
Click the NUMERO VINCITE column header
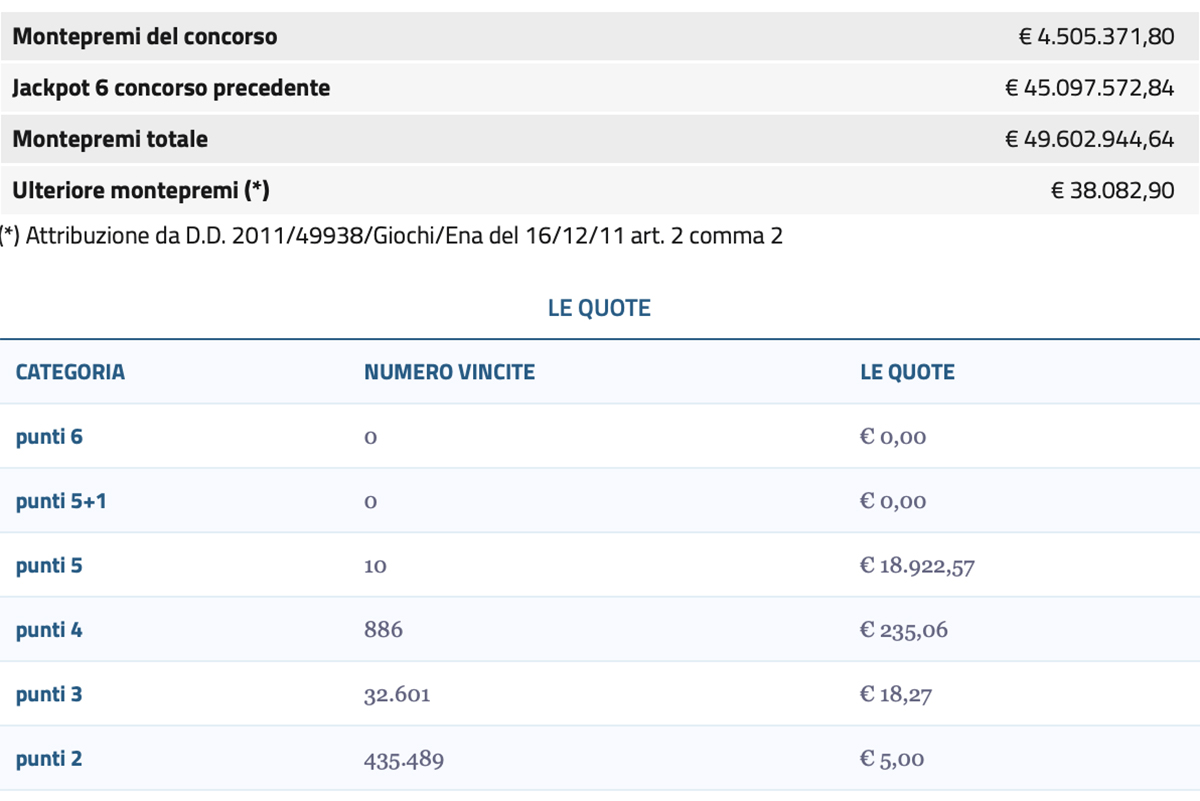[449, 372]
